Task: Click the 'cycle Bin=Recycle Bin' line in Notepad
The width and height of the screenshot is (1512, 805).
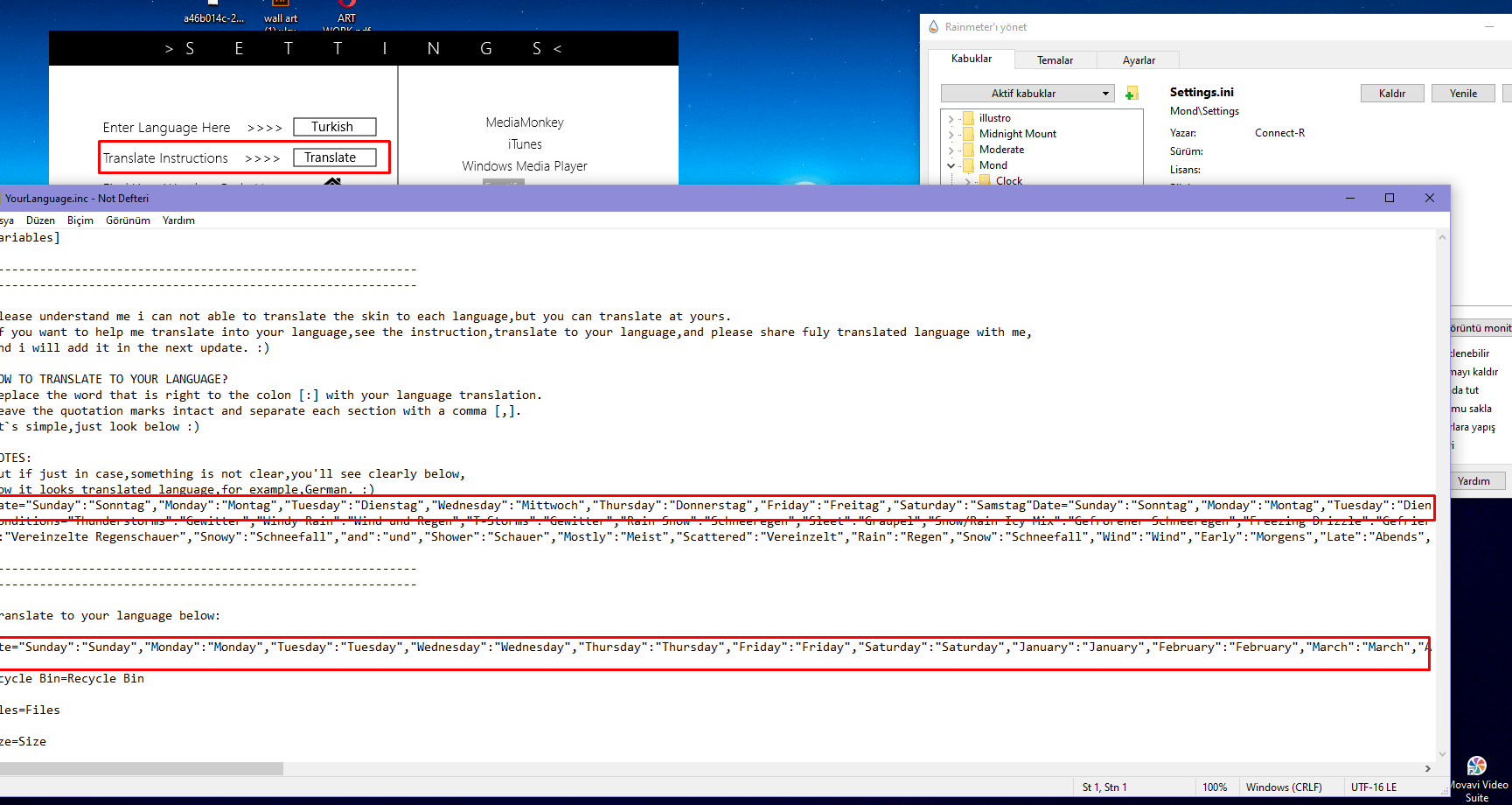Action: [x=72, y=679]
